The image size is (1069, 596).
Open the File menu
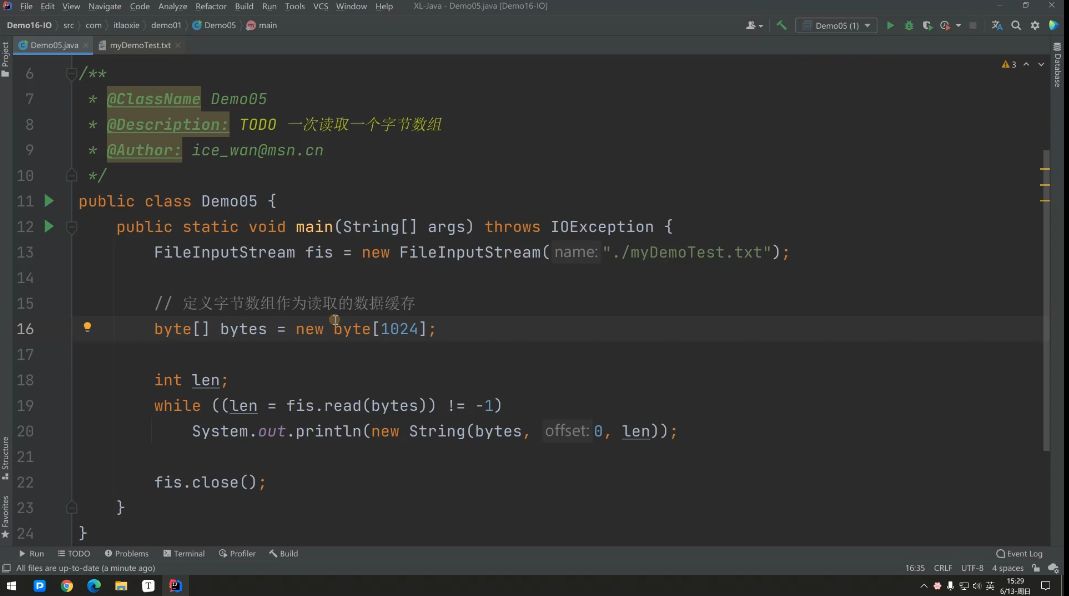[x=27, y=6]
